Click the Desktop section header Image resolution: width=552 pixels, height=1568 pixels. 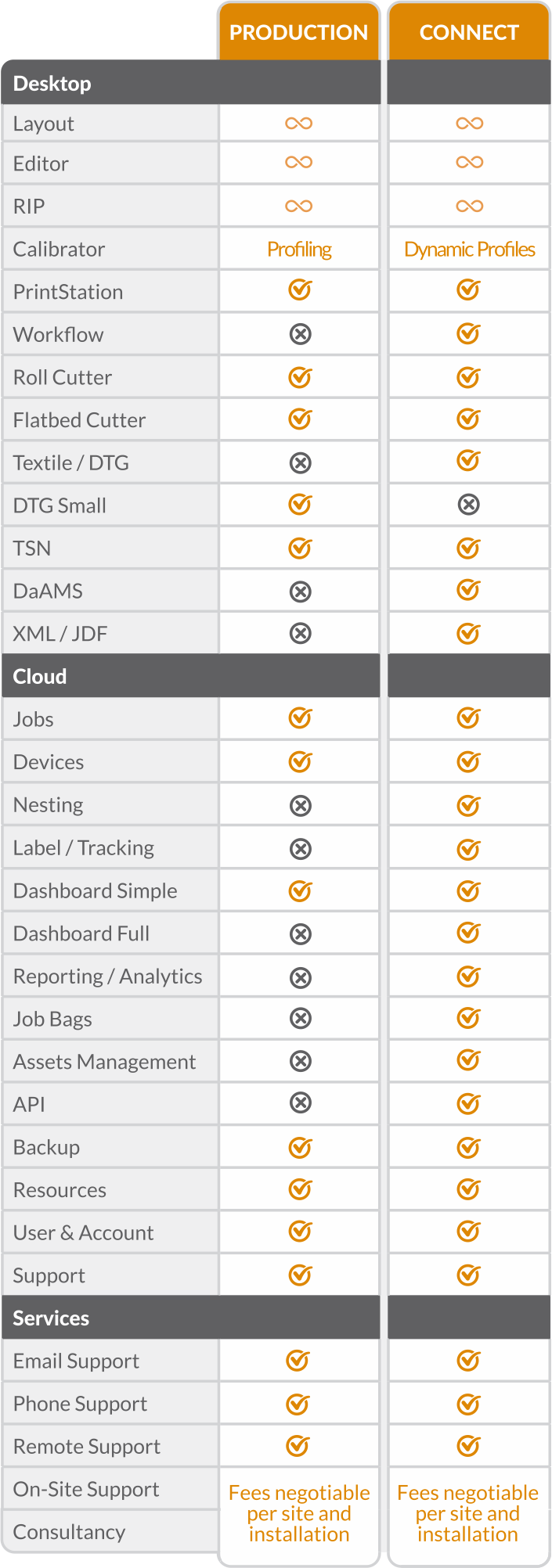click(52, 84)
